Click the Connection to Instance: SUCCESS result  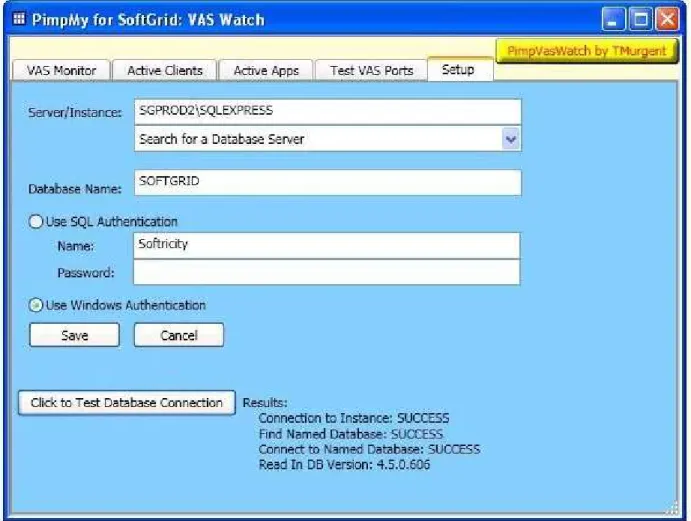[x=354, y=418]
